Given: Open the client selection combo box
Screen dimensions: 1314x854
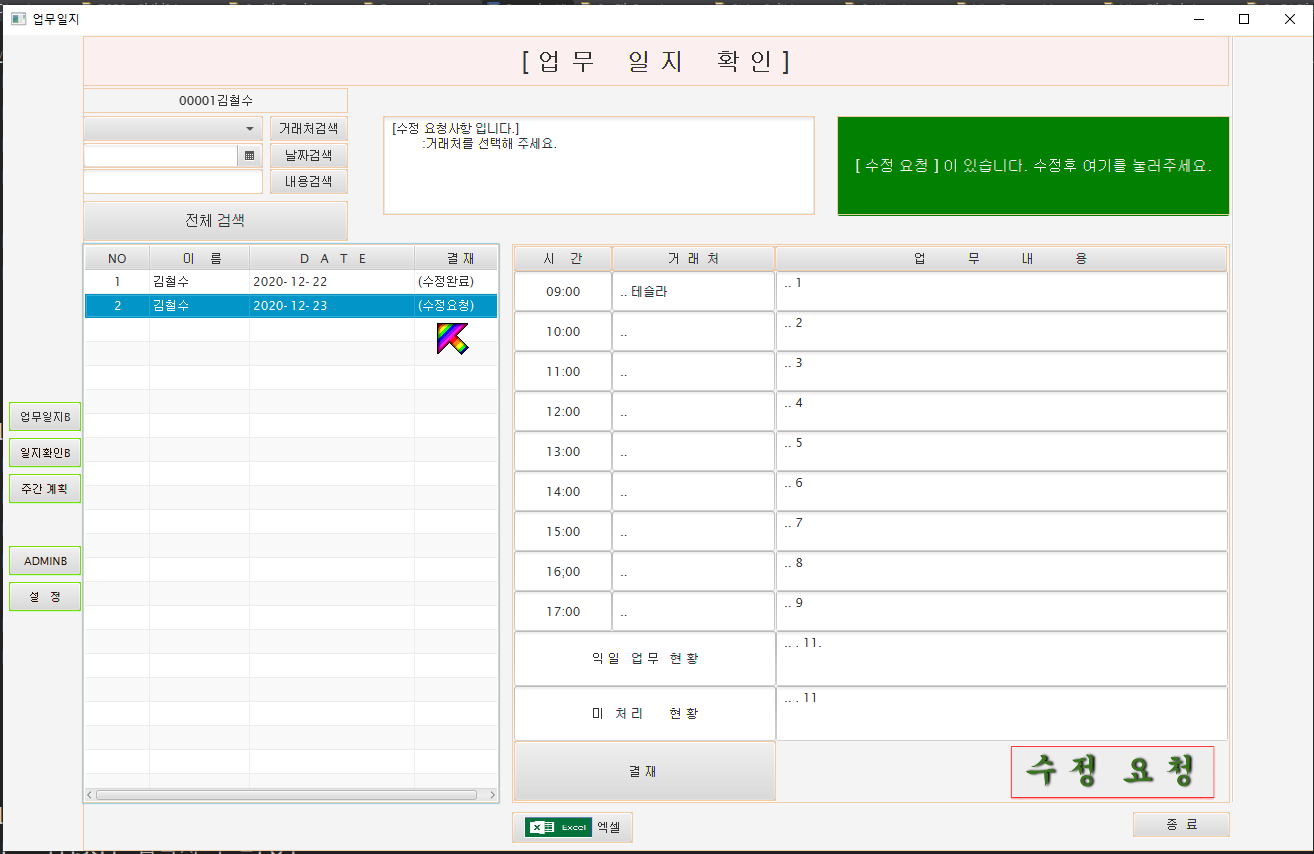Looking at the screenshot, I should tap(173, 129).
